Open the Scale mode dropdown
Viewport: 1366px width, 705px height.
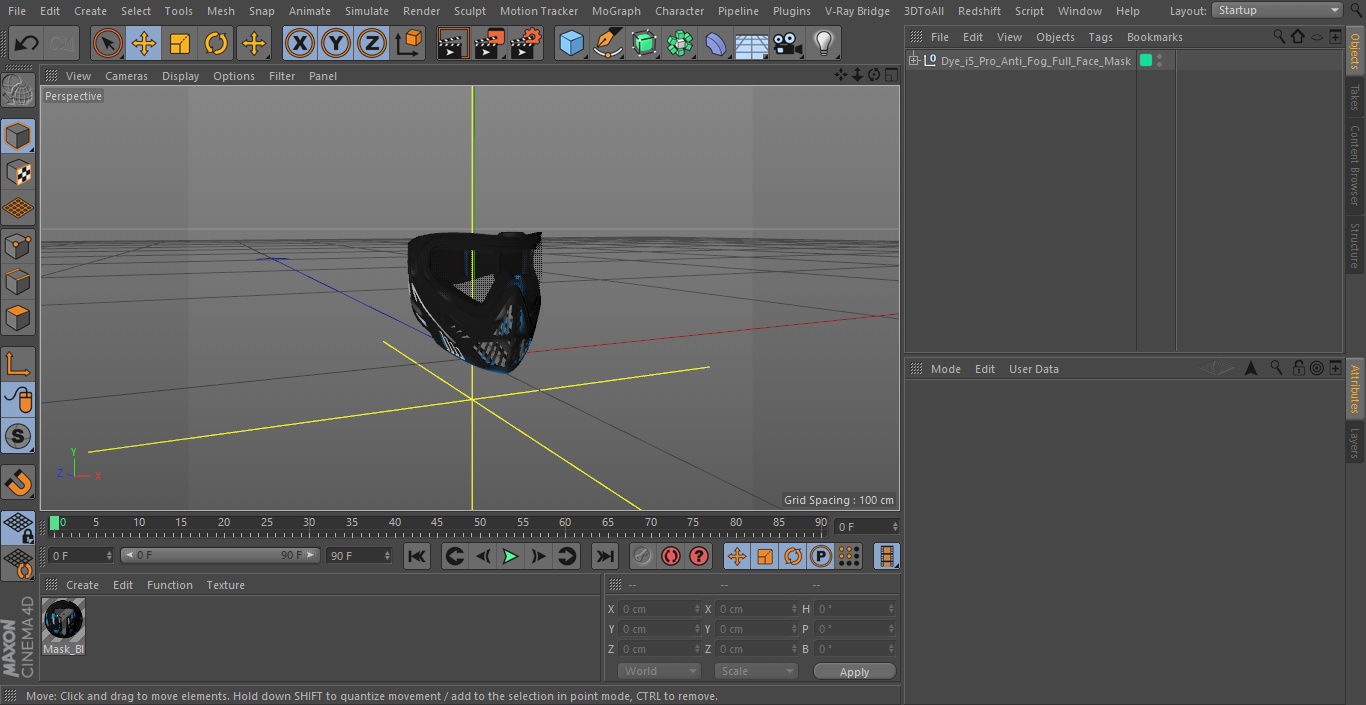pos(756,671)
